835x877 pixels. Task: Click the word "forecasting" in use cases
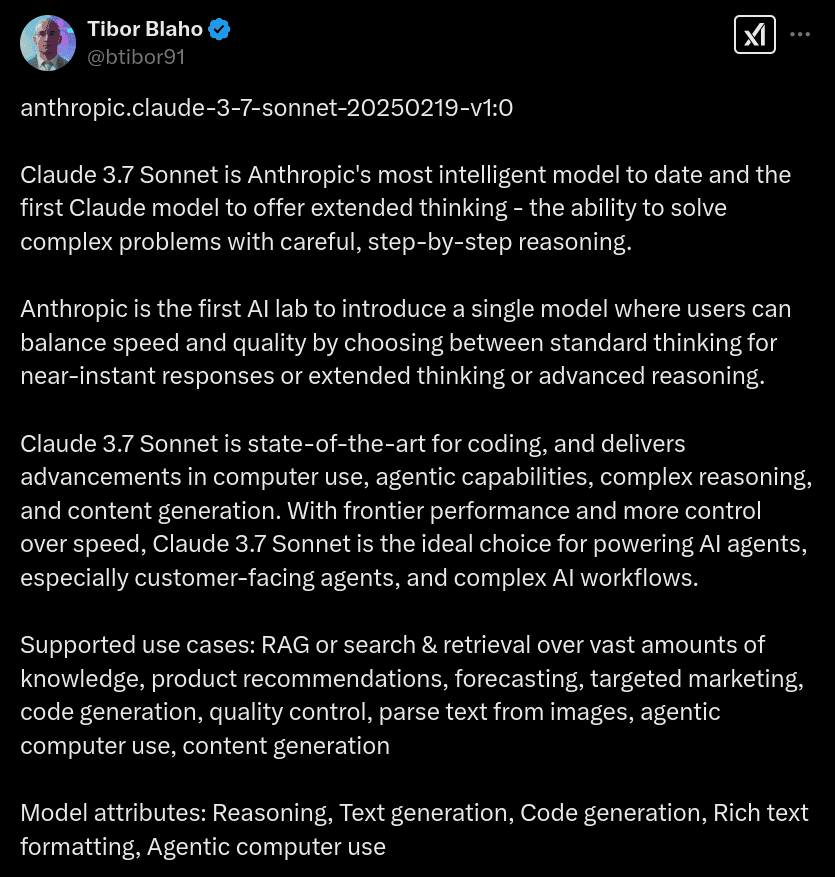tap(517, 679)
